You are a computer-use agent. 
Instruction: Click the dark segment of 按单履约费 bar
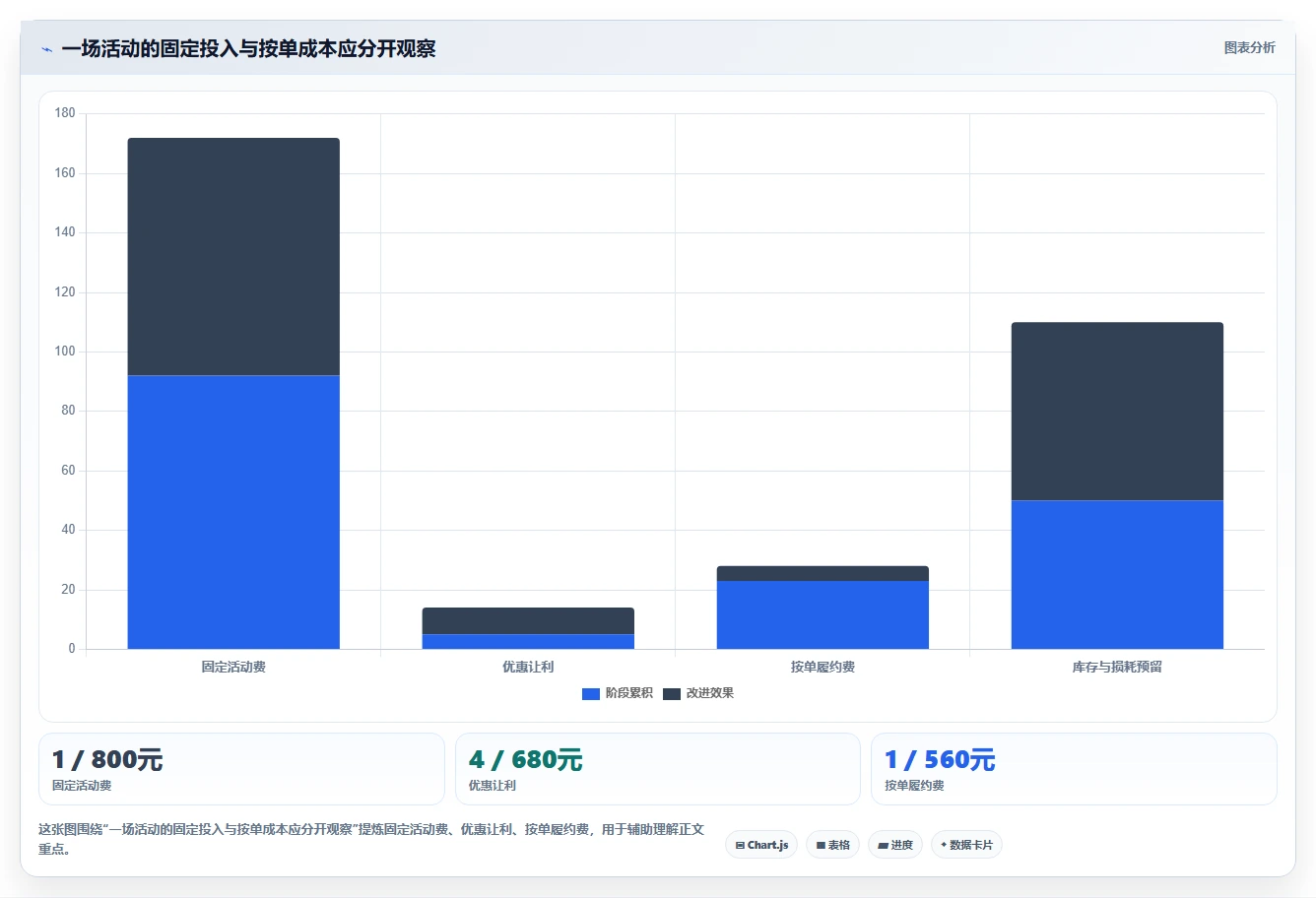(822, 573)
